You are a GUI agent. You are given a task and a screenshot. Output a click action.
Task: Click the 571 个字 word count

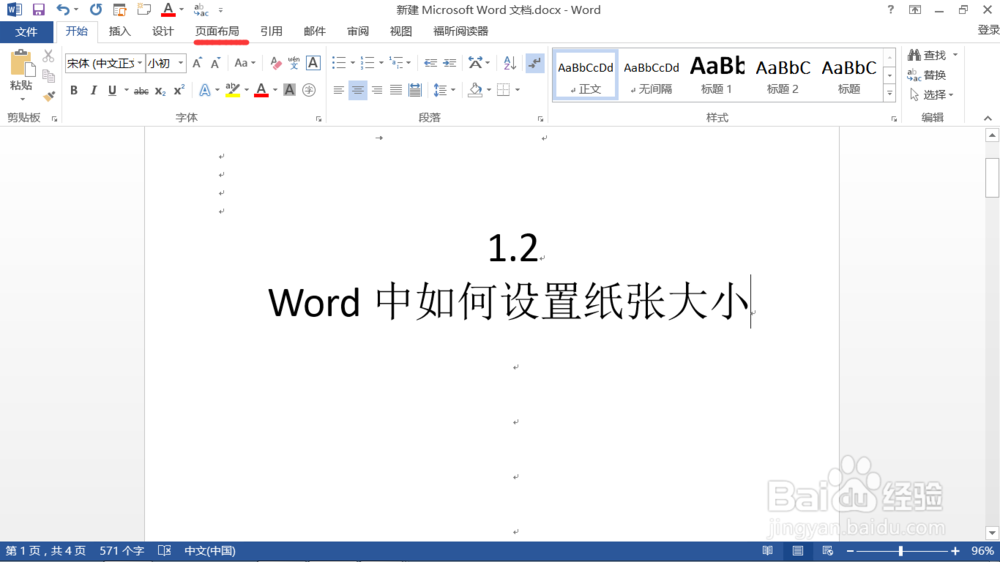(122, 551)
